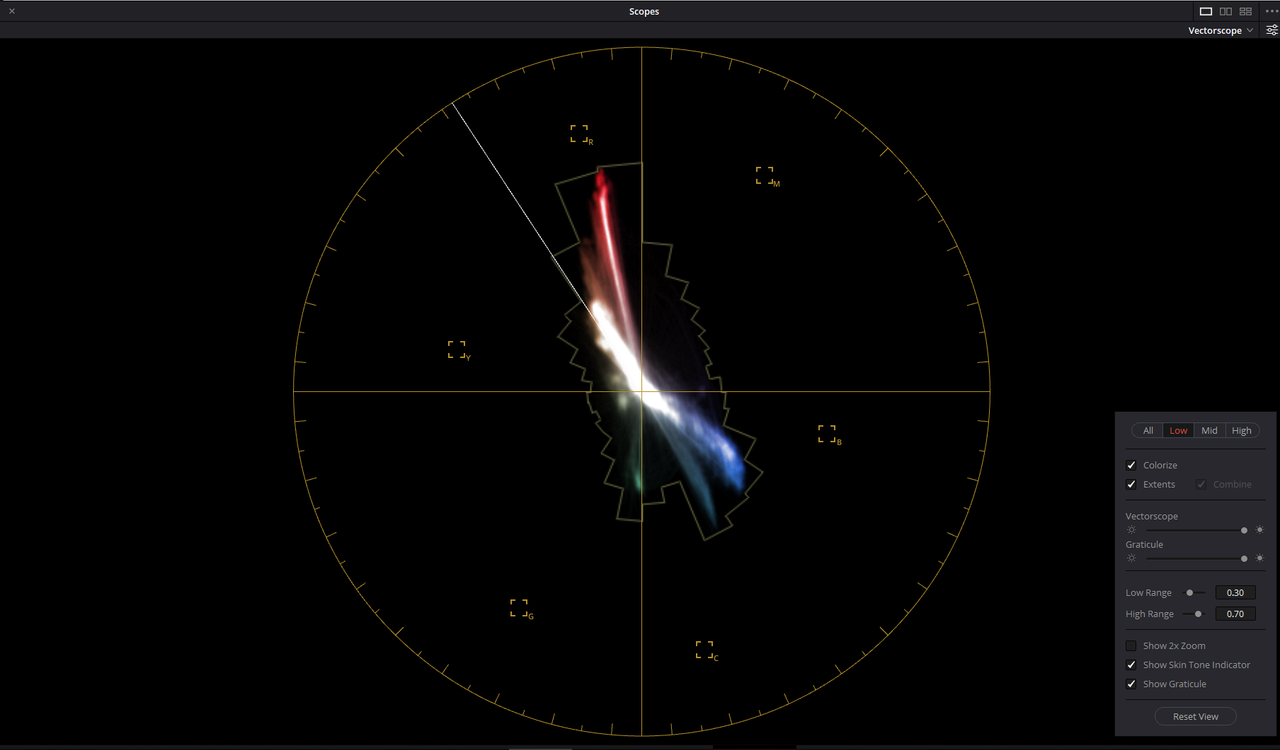This screenshot has width=1280, height=750.
Task: Click Vectorscope dim brightness sun icon
Action: 1131,530
